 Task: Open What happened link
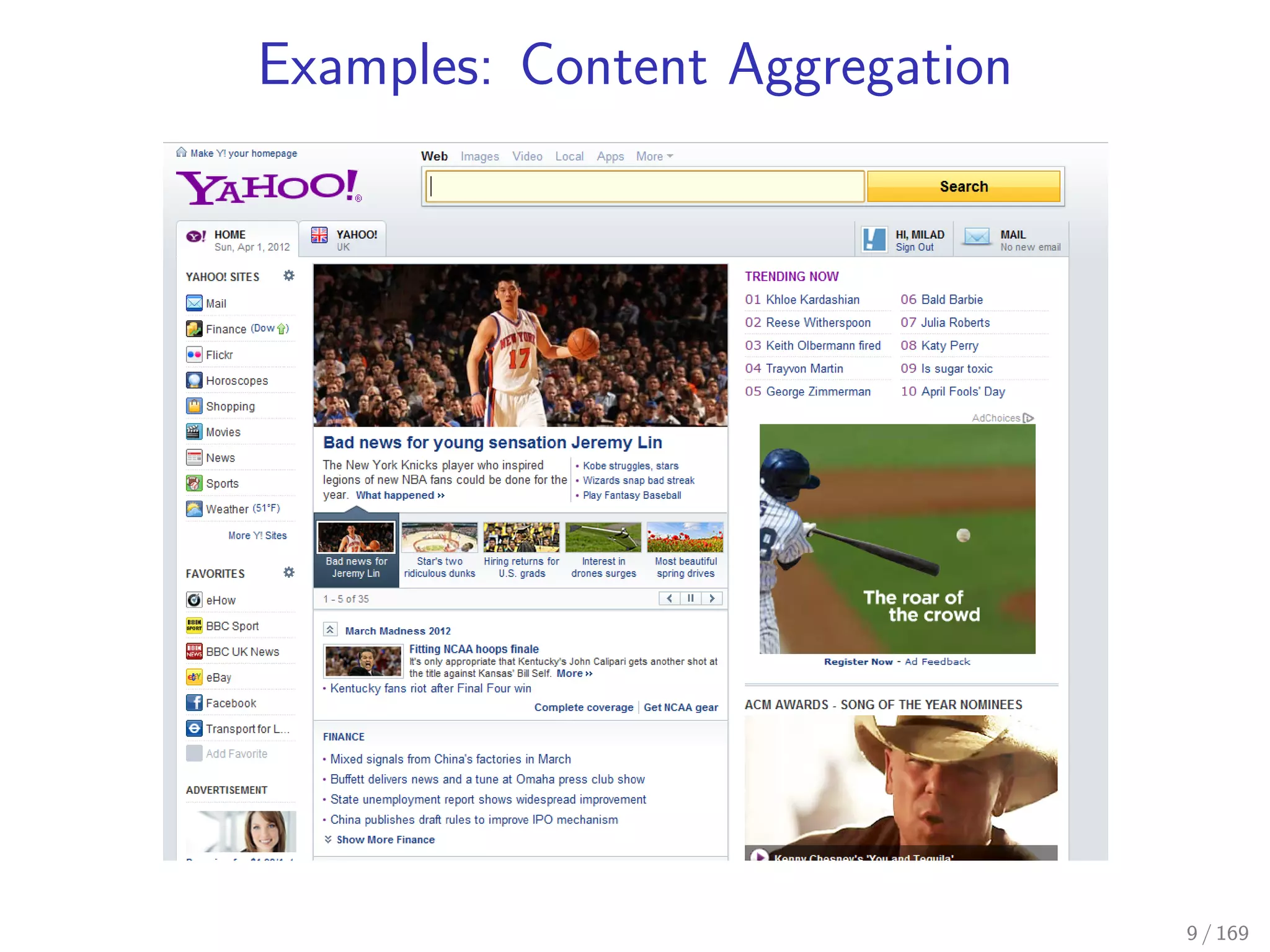[x=400, y=495]
